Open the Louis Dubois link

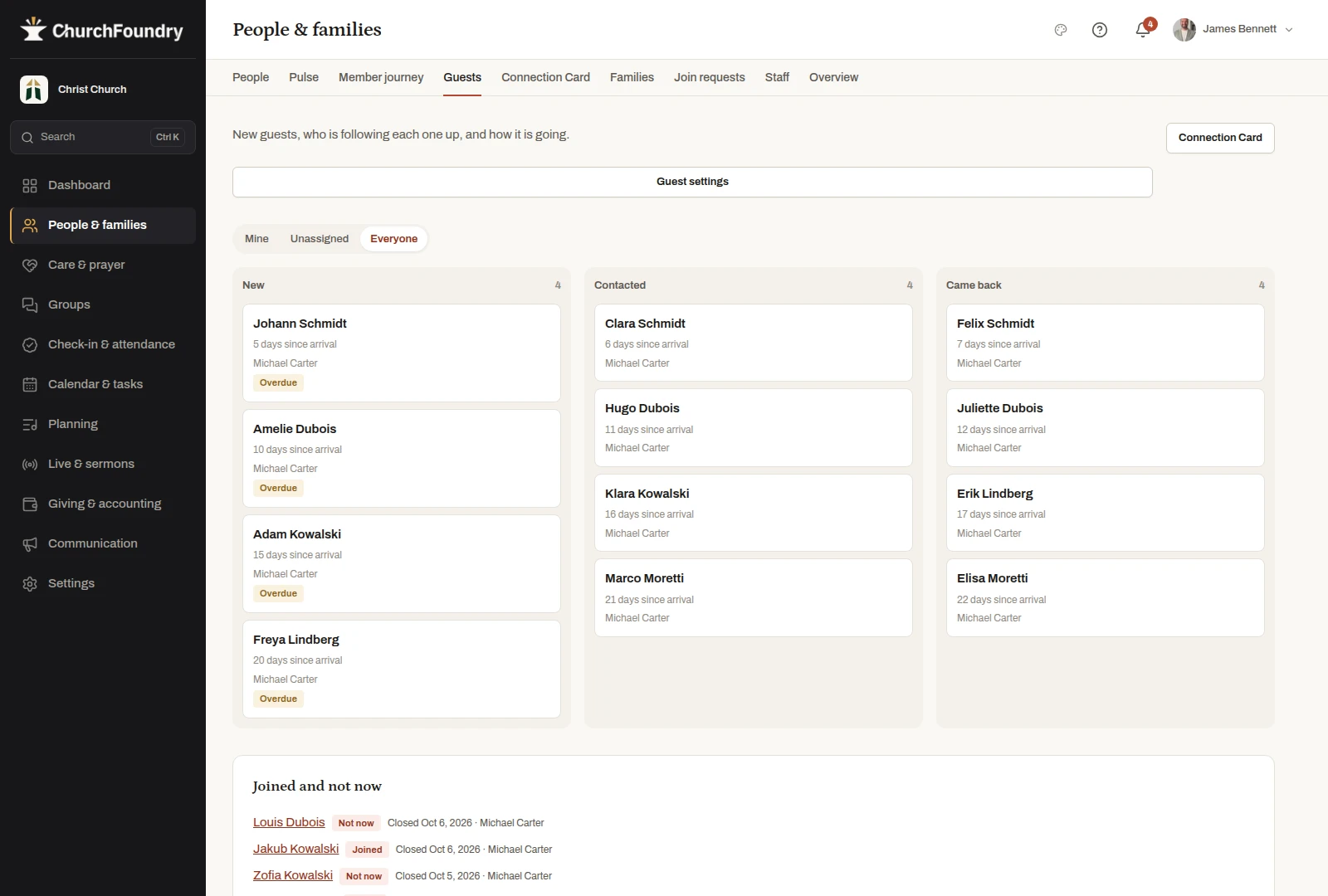(289, 822)
